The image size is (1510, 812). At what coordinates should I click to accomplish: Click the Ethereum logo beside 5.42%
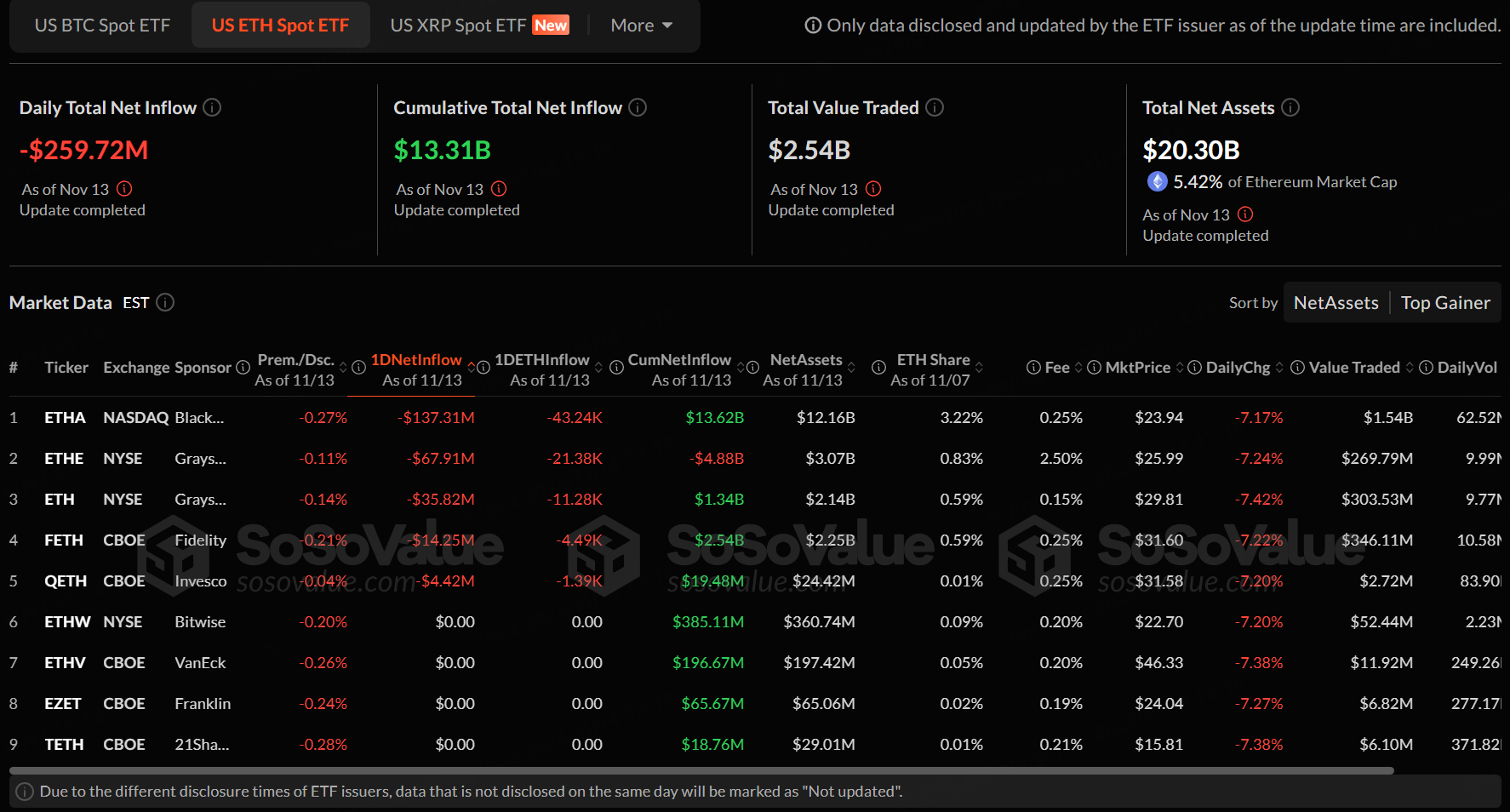point(1157,181)
